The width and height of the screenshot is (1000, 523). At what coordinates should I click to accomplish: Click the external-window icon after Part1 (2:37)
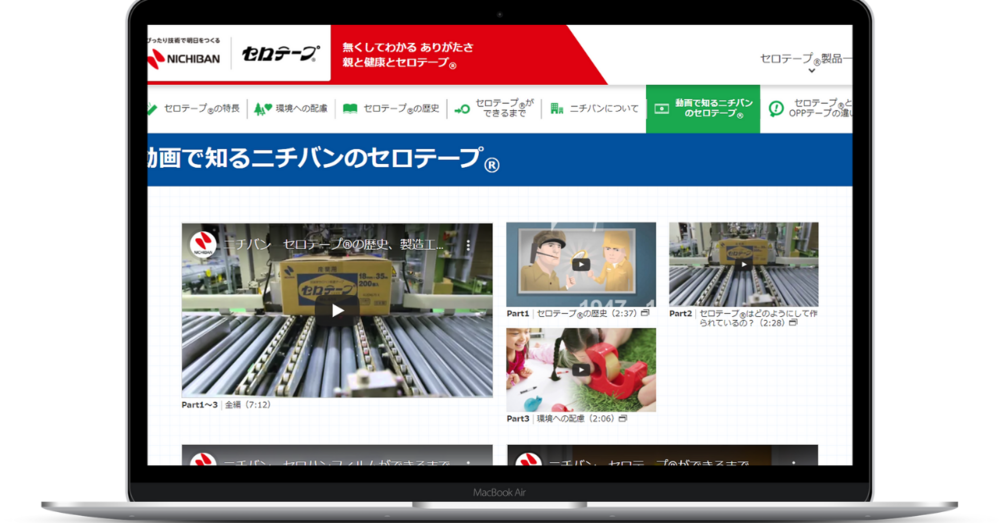[645, 313]
